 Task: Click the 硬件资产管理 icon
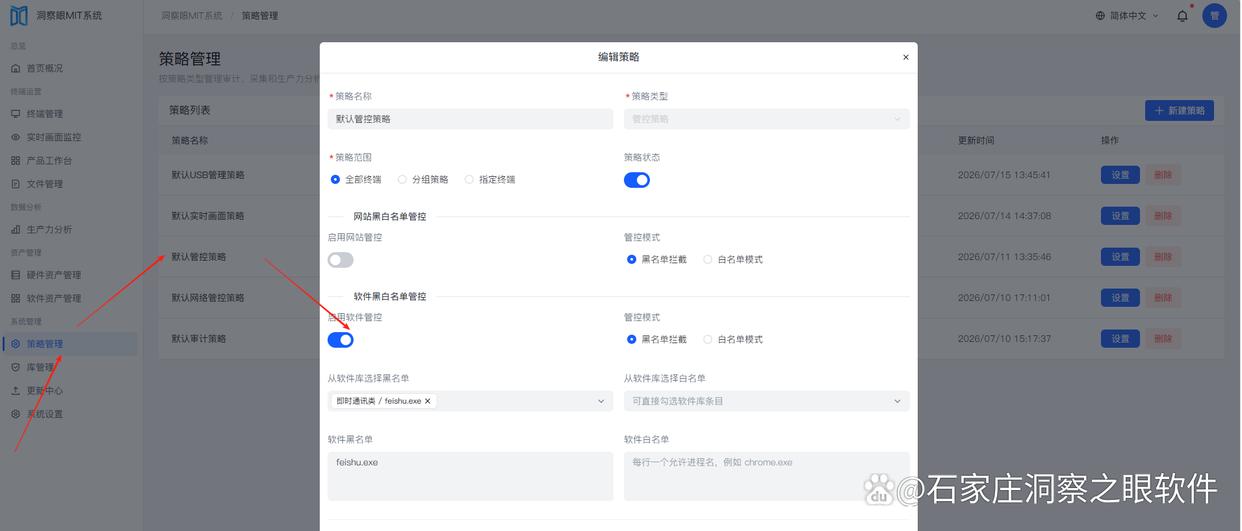(x=15, y=275)
